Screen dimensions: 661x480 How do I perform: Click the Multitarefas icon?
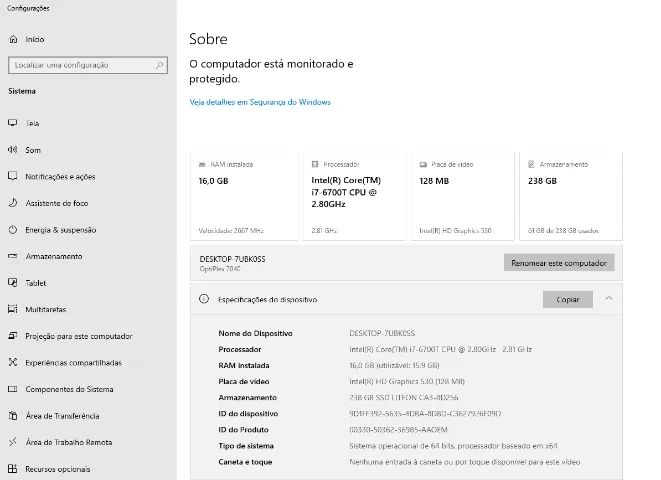tap(13, 309)
